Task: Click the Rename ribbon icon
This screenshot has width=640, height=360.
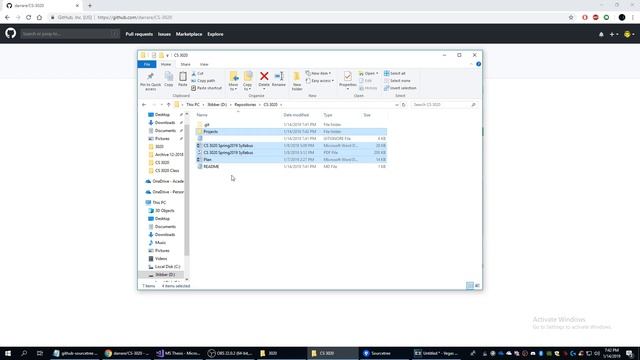Action: click(279, 79)
